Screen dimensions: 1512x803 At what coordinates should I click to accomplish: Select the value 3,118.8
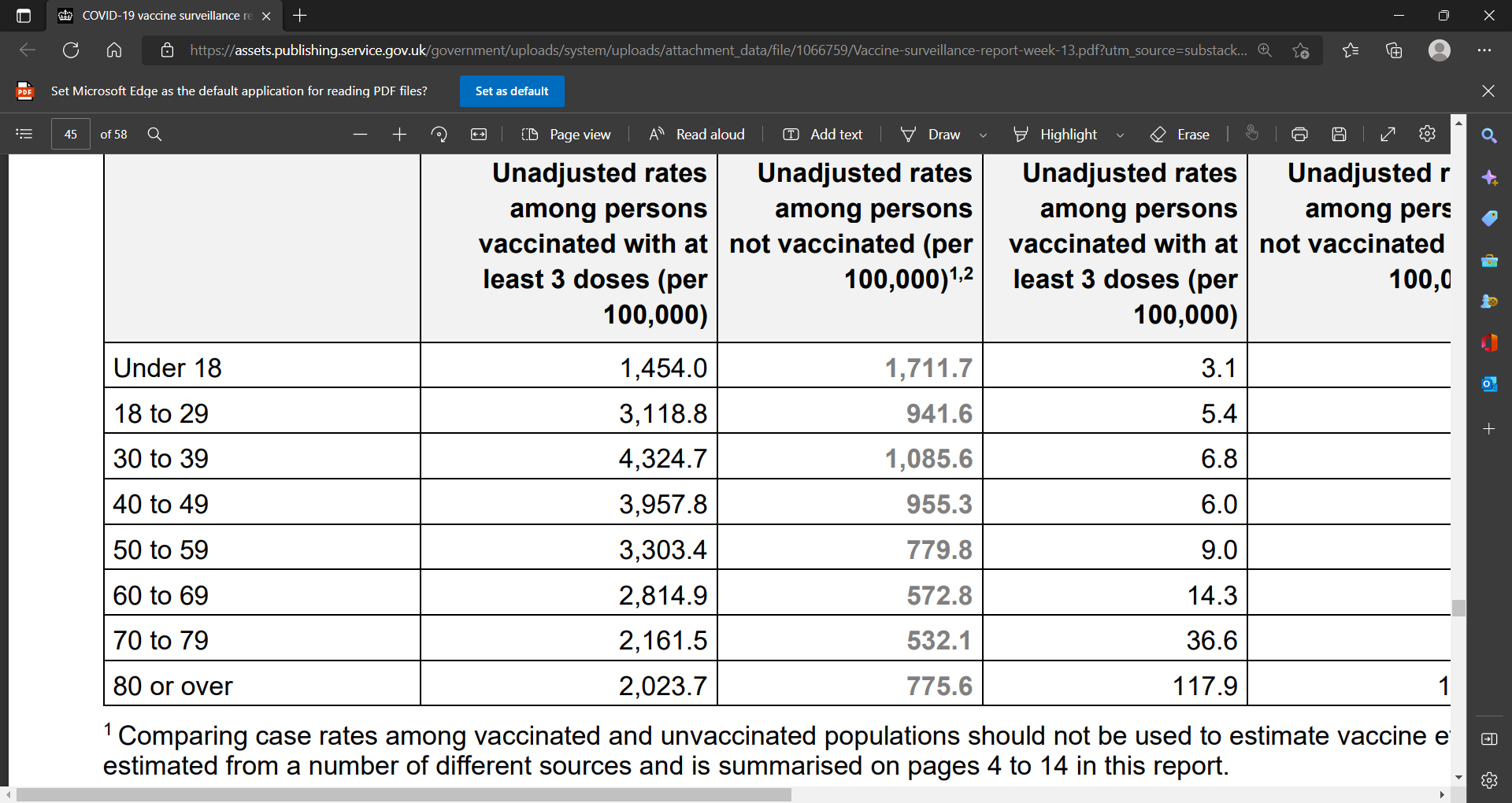pyautogui.click(x=663, y=413)
